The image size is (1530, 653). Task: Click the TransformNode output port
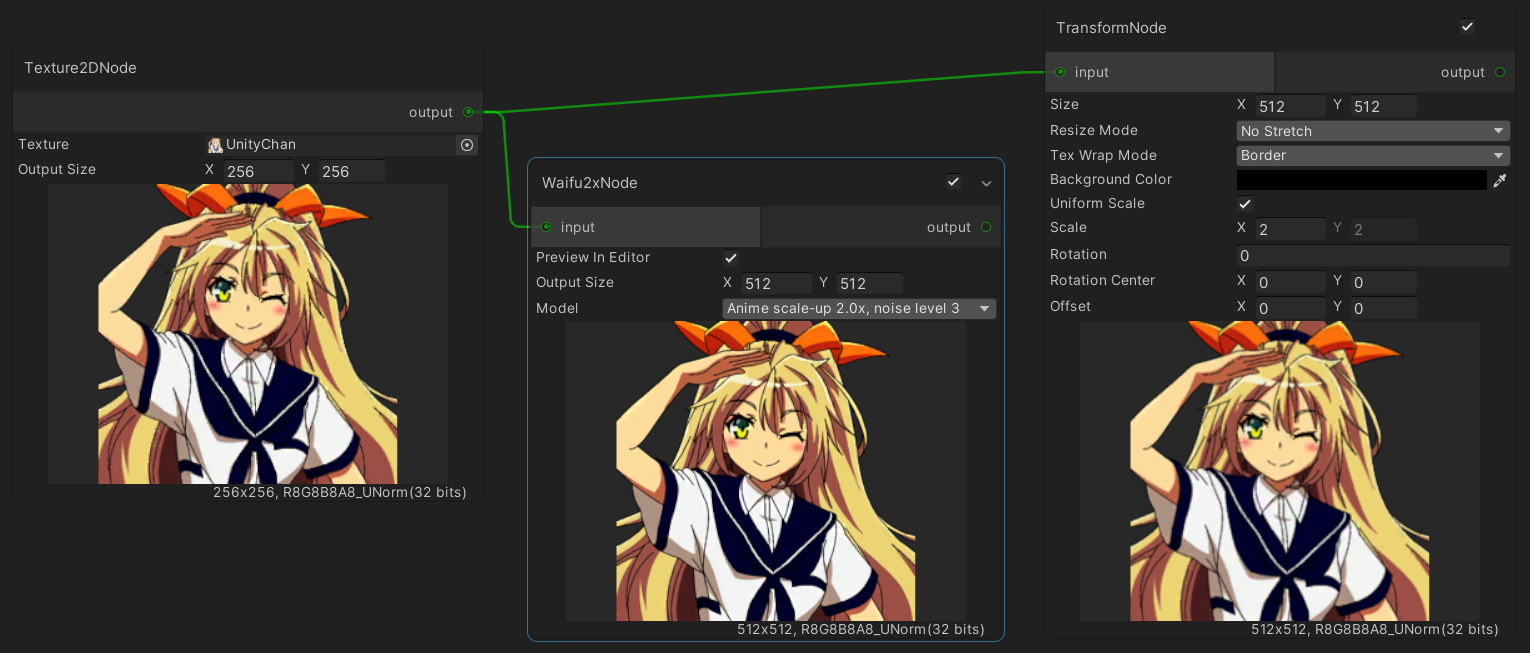[x=1499, y=72]
